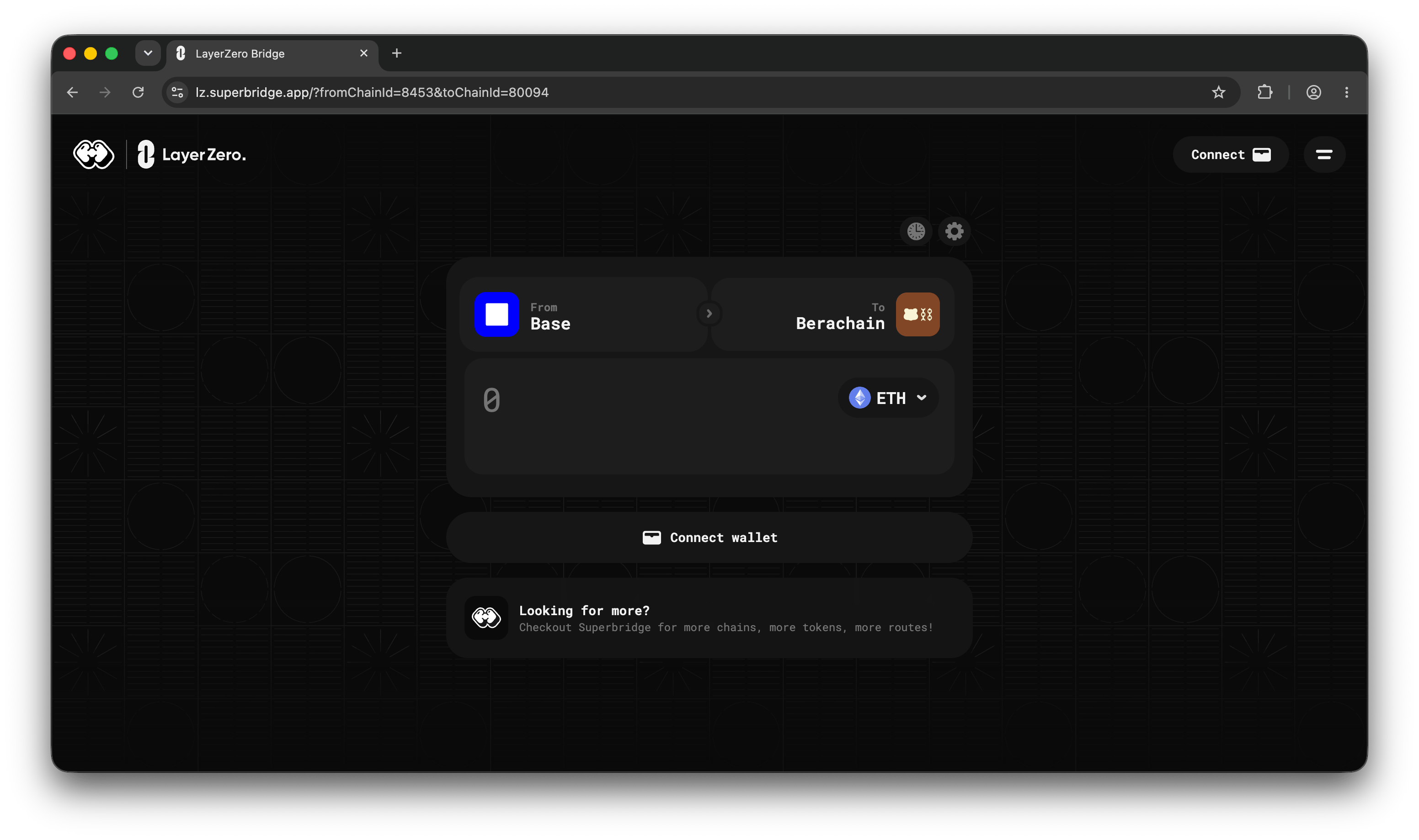
Task: Reload the page
Action: 138,92
